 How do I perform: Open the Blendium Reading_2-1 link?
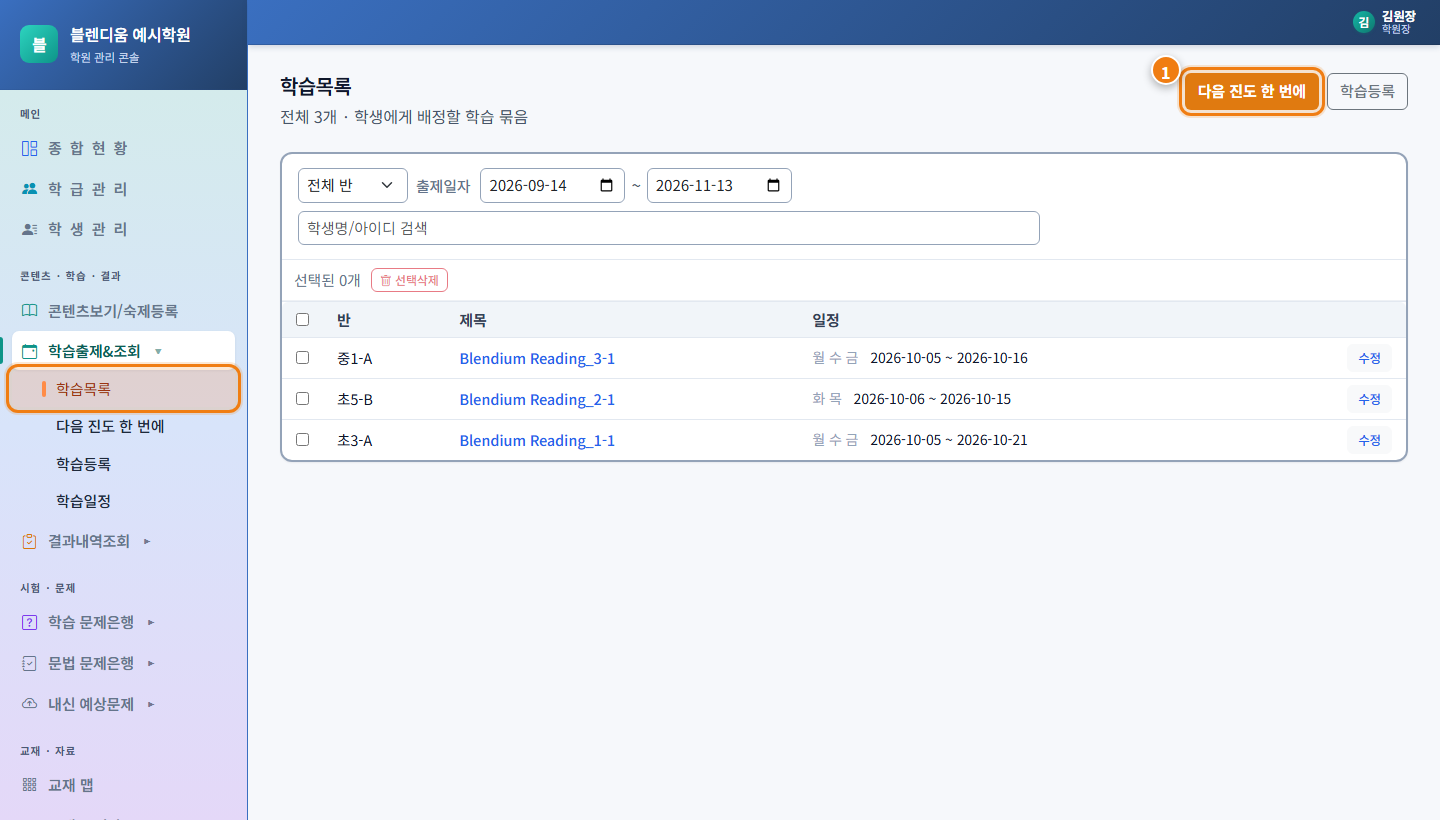[537, 399]
